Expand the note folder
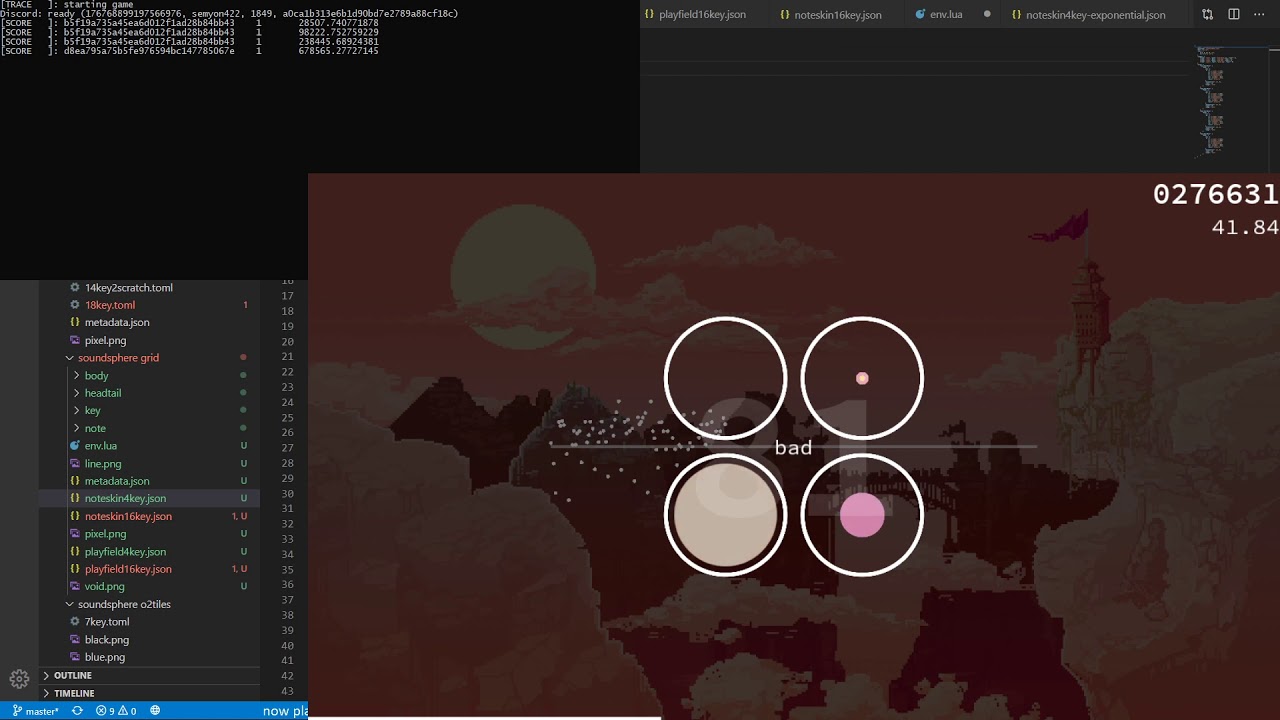 [x=76, y=429]
